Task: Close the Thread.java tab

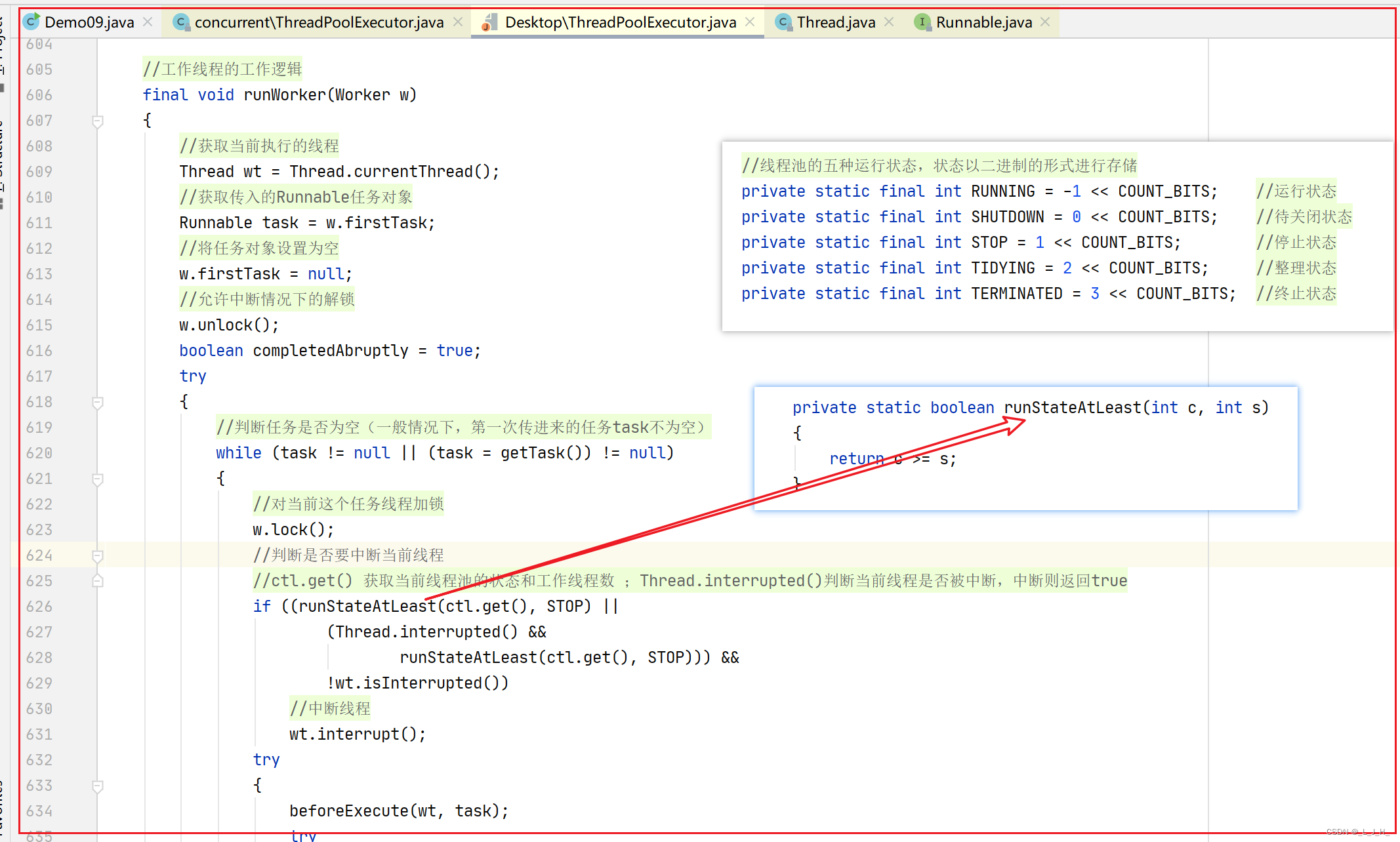Action: [x=889, y=22]
